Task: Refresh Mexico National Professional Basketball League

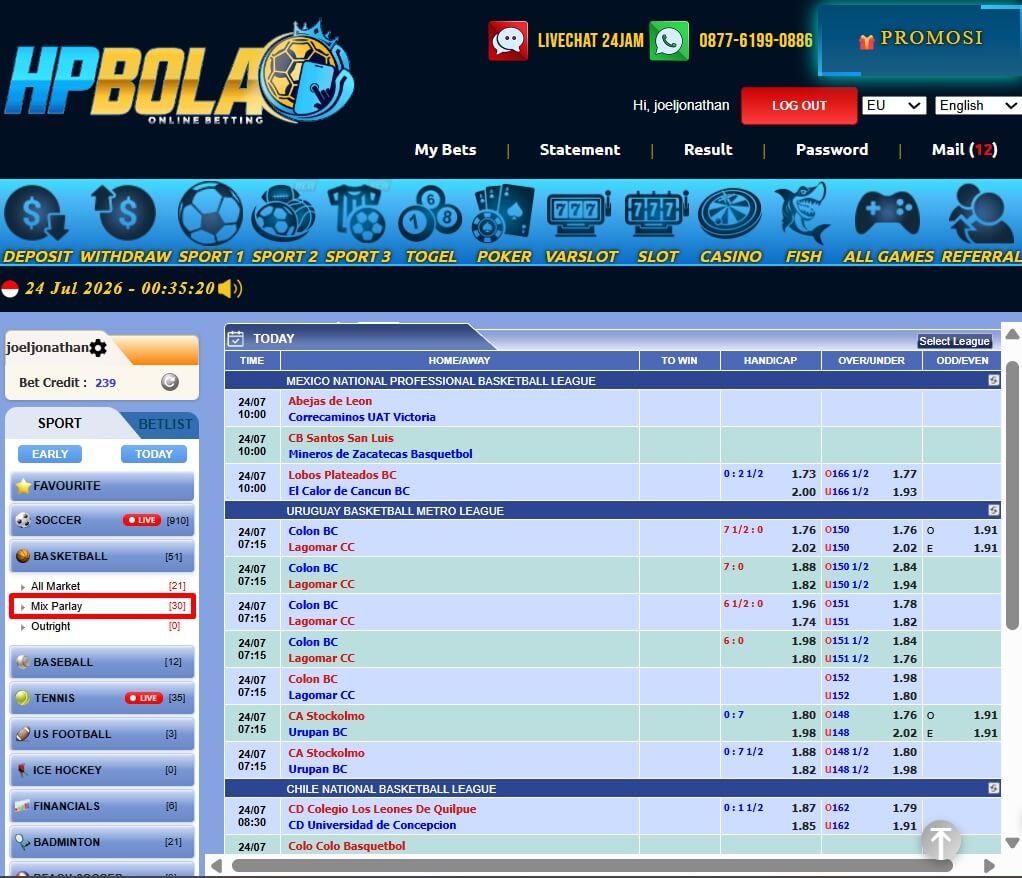Action: pos(993,380)
